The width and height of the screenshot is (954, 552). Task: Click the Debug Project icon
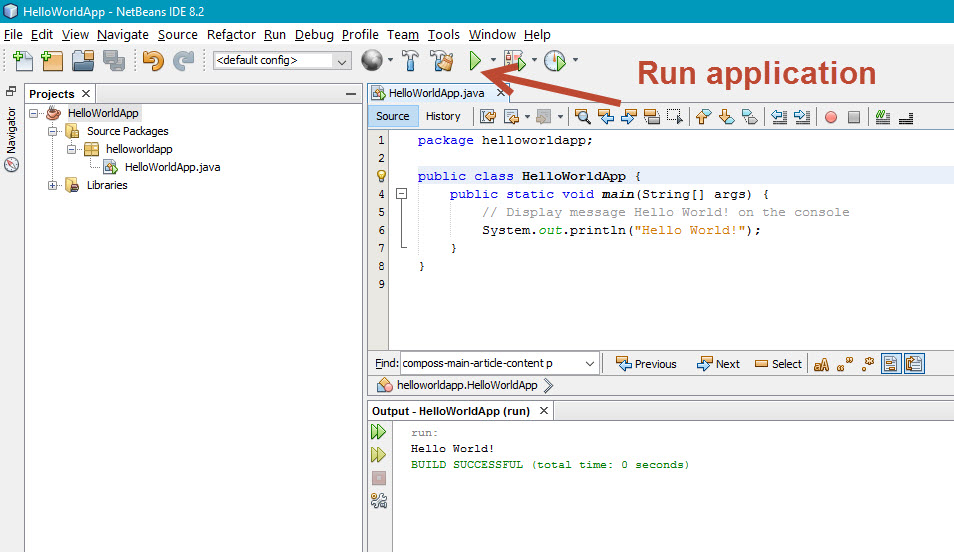coord(515,61)
